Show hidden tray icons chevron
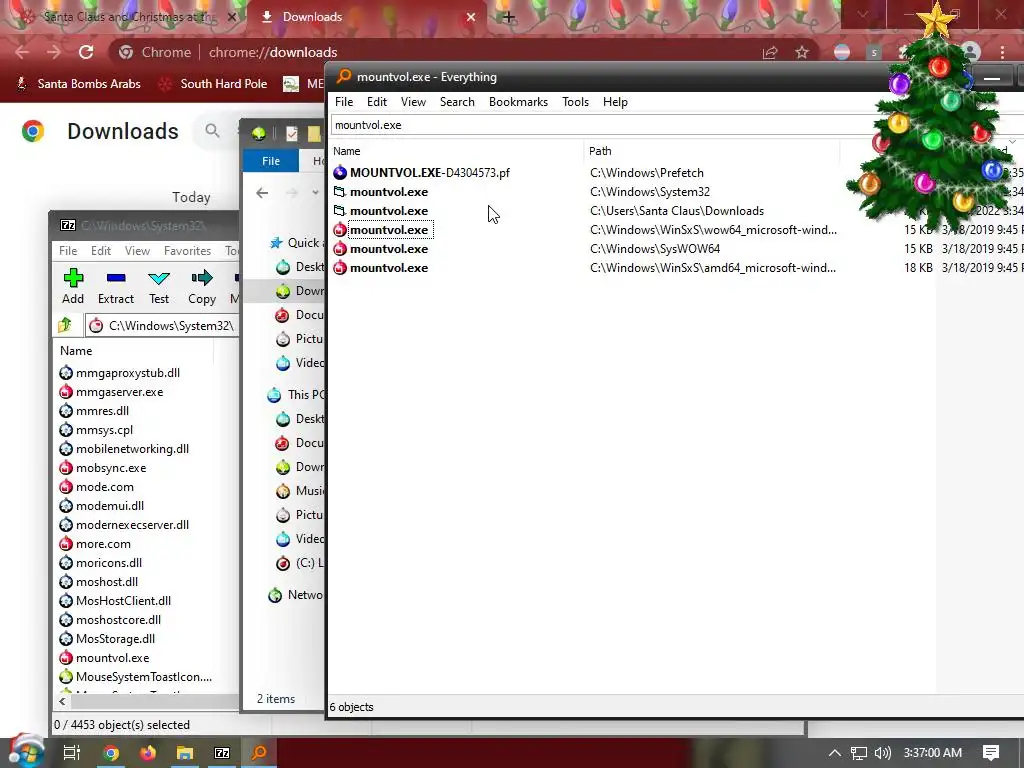Viewport: 1024px width, 768px height. click(x=835, y=753)
